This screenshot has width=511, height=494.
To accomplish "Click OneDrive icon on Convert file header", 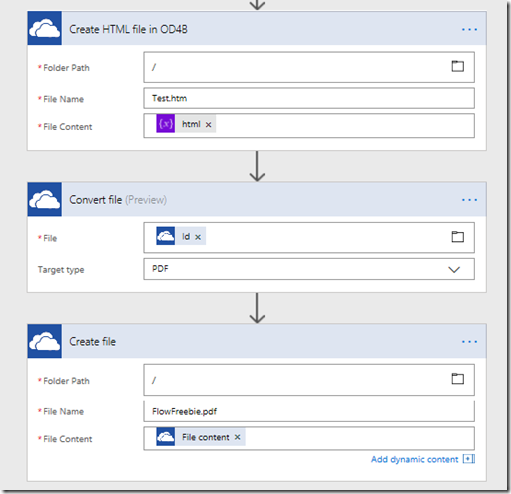I will click(x=44, y=199).
